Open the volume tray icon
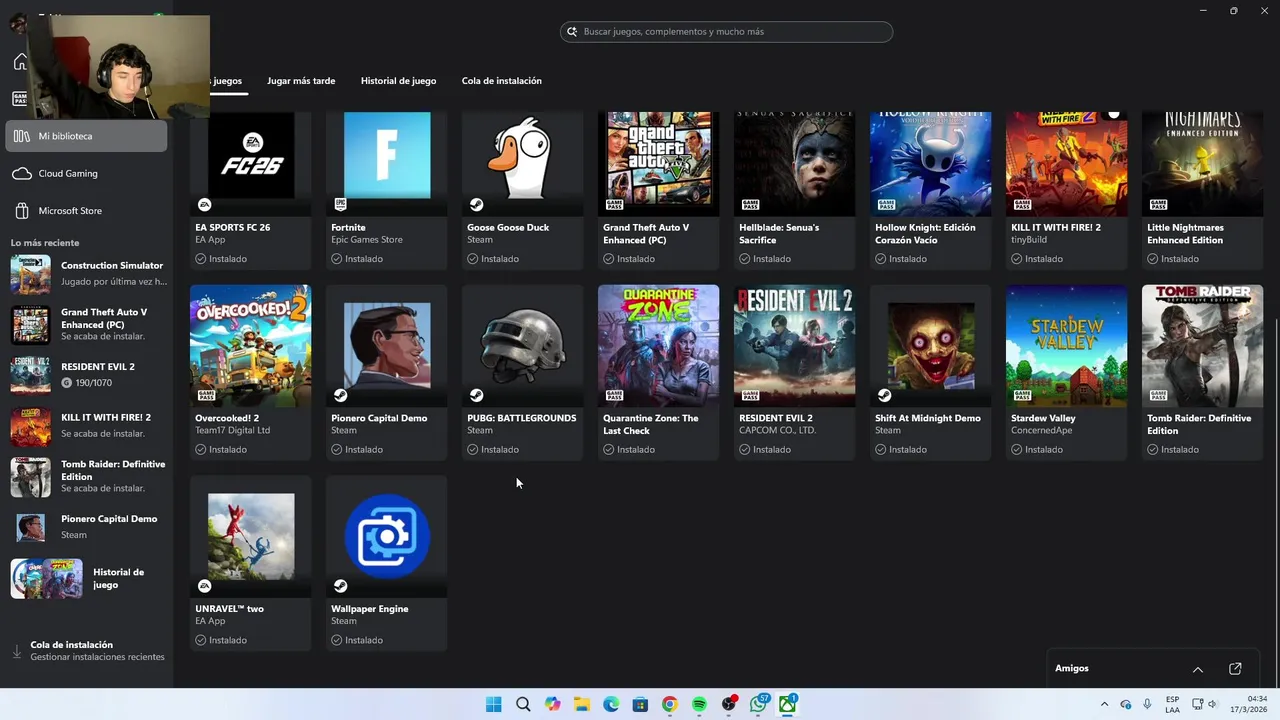This screenshot has width=1280, height=720. point(1212,704)
